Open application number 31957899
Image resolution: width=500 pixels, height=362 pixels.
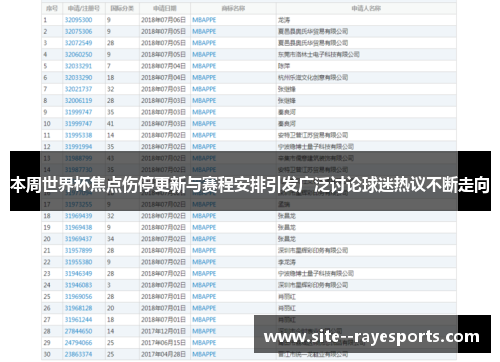pos(78,251)
